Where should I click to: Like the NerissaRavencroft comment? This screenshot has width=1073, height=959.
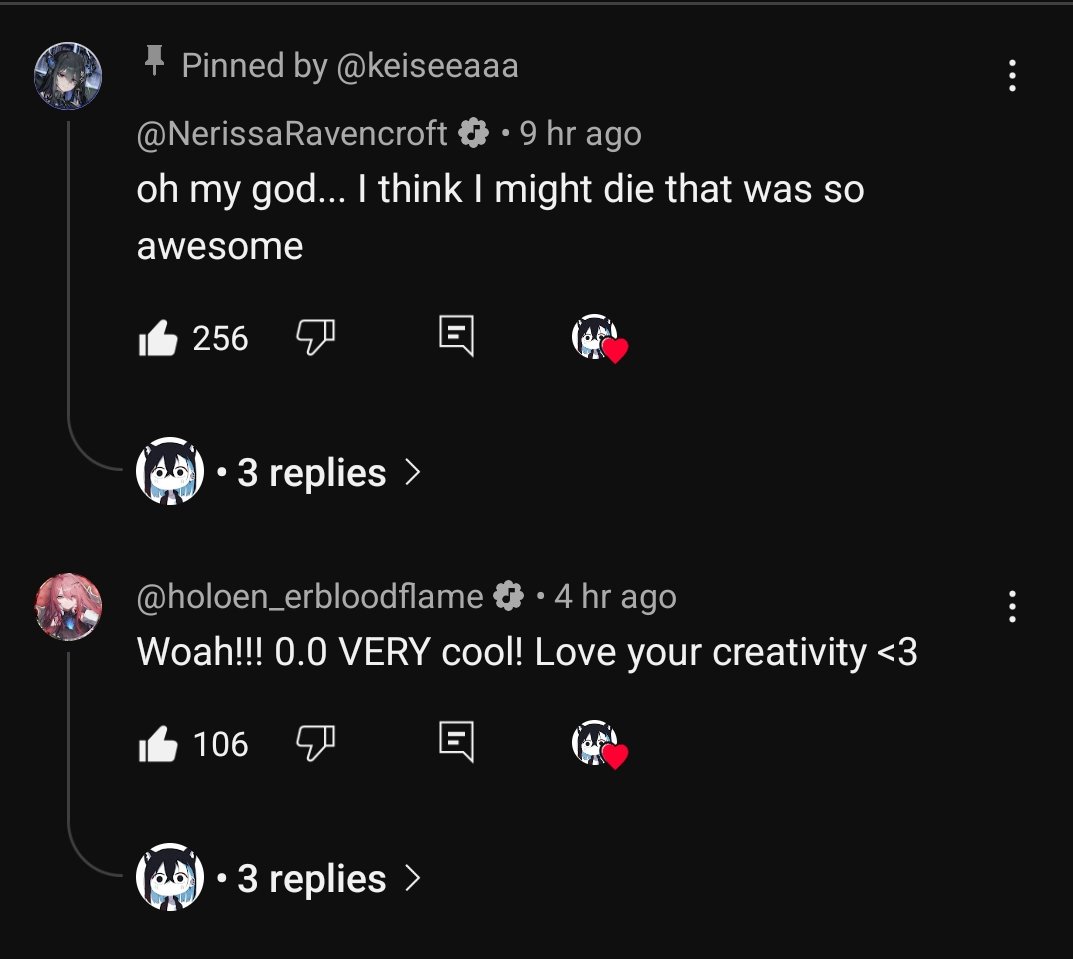pos(158,339)
